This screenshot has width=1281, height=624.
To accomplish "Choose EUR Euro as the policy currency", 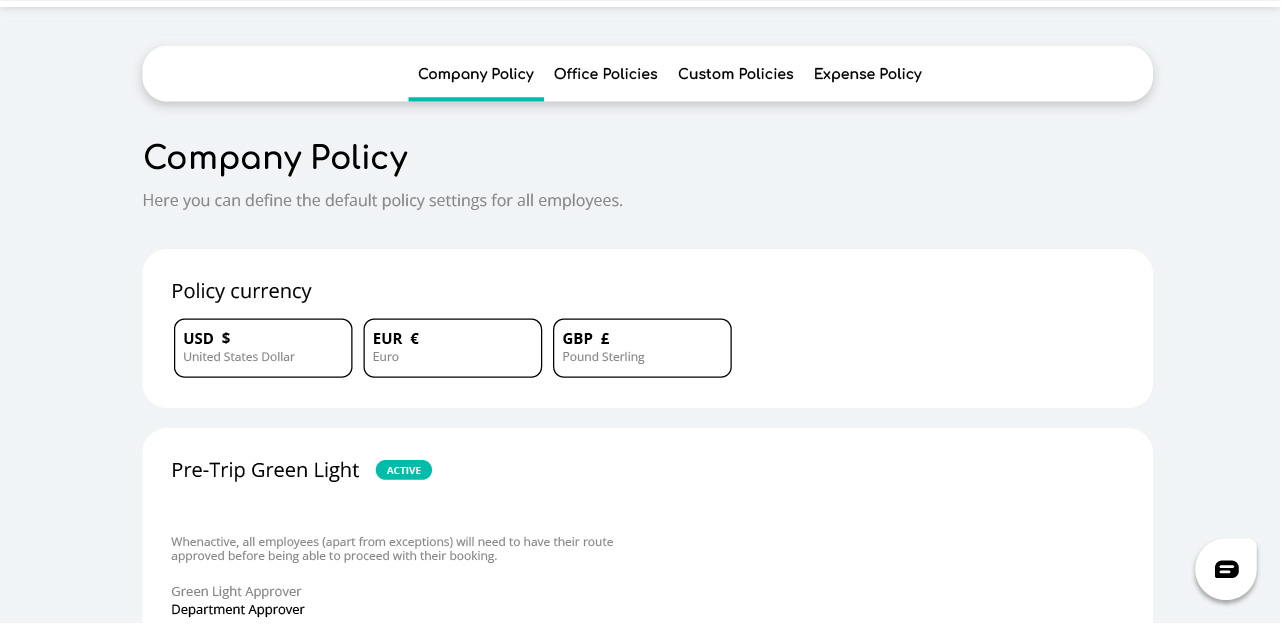I will tap(452, 347).
